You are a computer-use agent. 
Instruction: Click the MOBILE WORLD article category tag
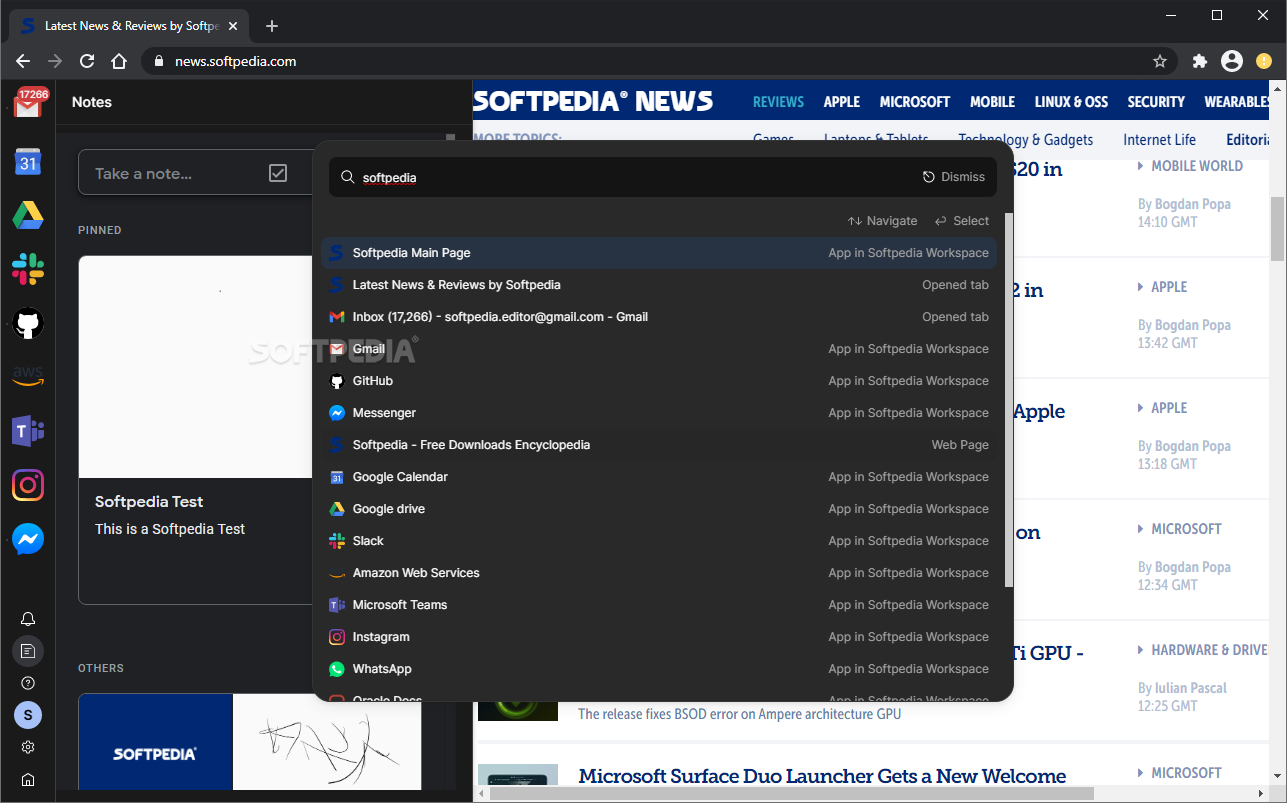tap(1197, 166)
